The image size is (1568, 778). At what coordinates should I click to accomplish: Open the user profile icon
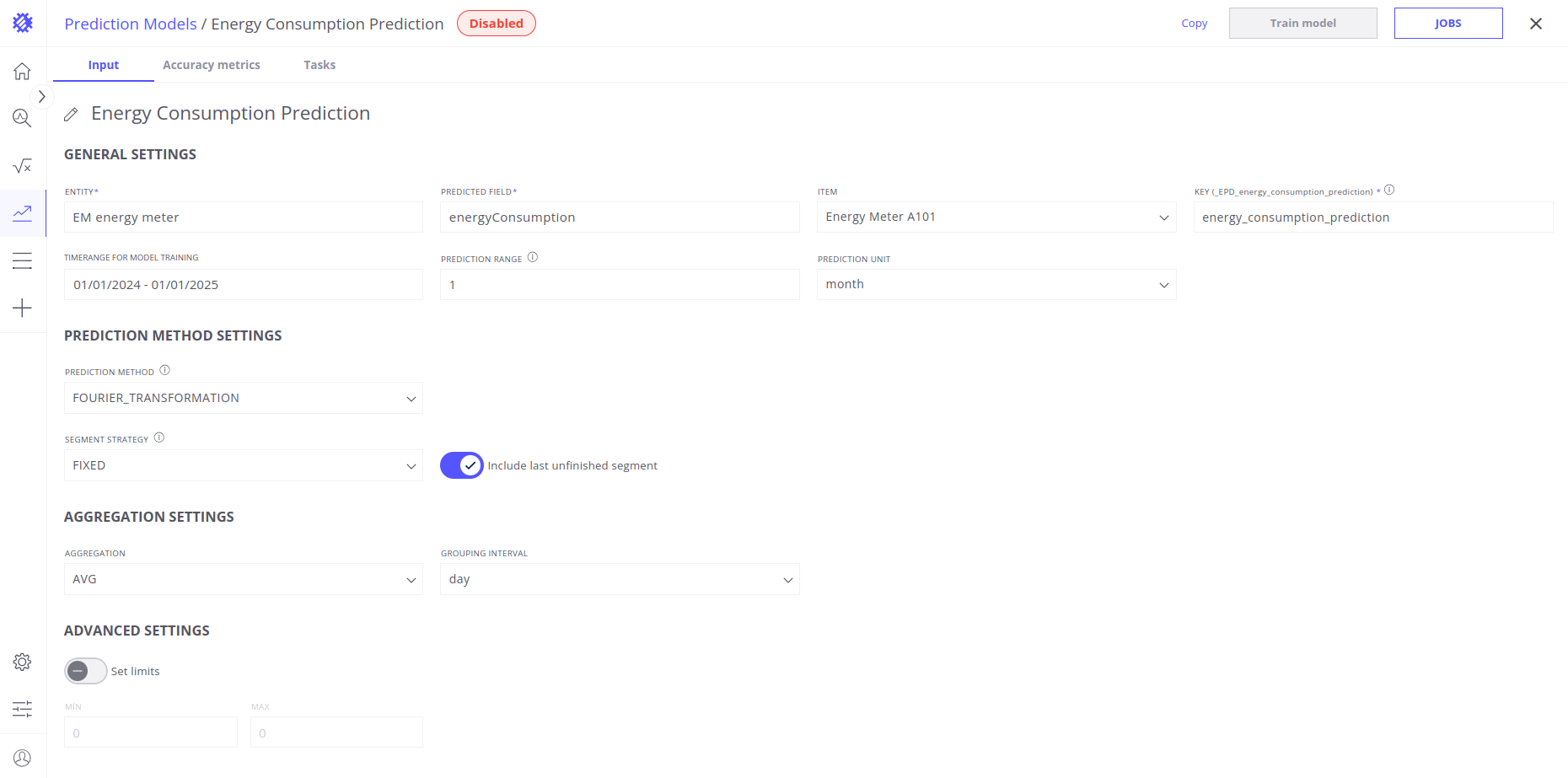[23, 758]
